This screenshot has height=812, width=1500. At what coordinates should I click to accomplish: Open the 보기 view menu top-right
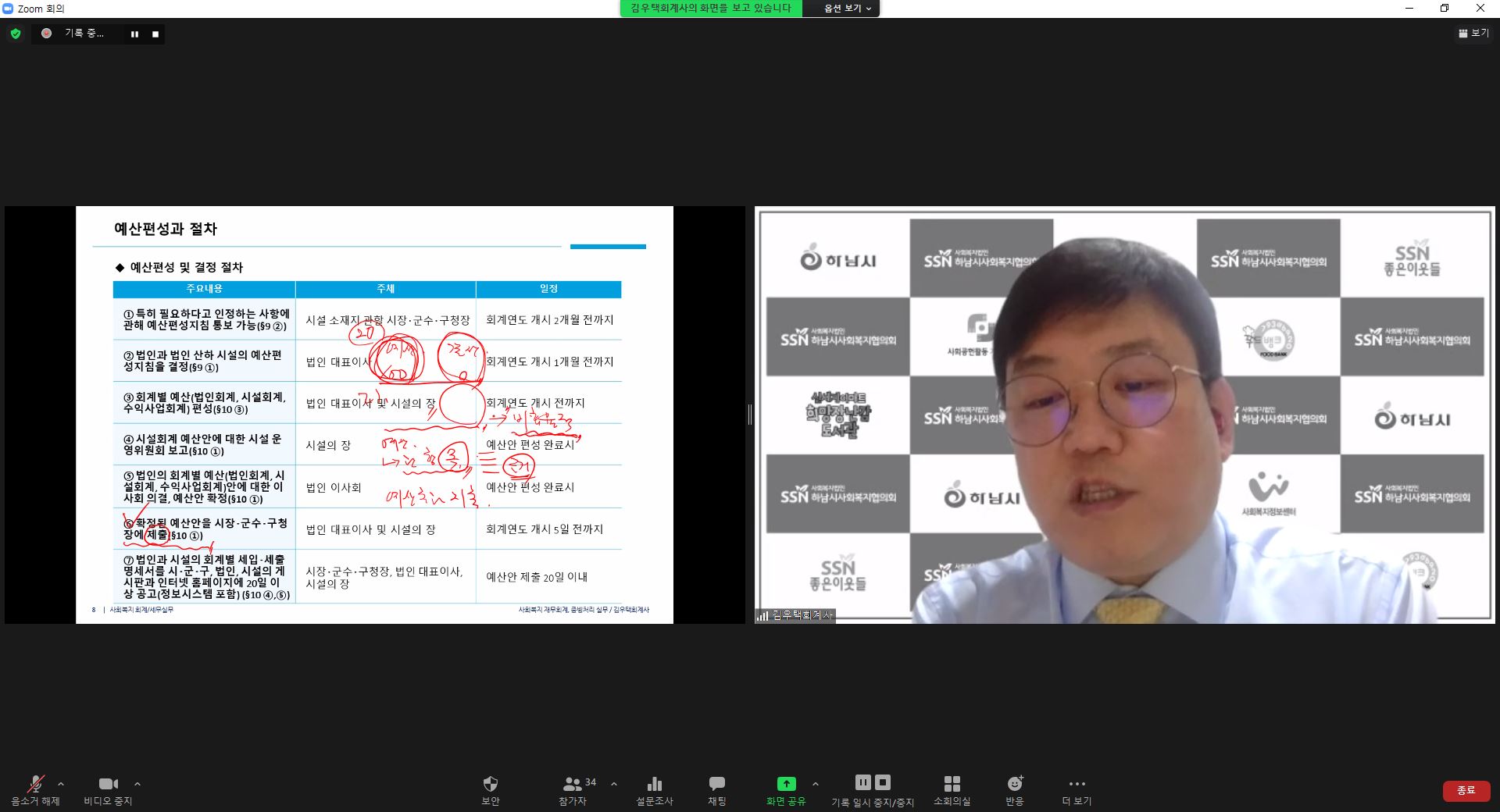[x=1473, y=34]
